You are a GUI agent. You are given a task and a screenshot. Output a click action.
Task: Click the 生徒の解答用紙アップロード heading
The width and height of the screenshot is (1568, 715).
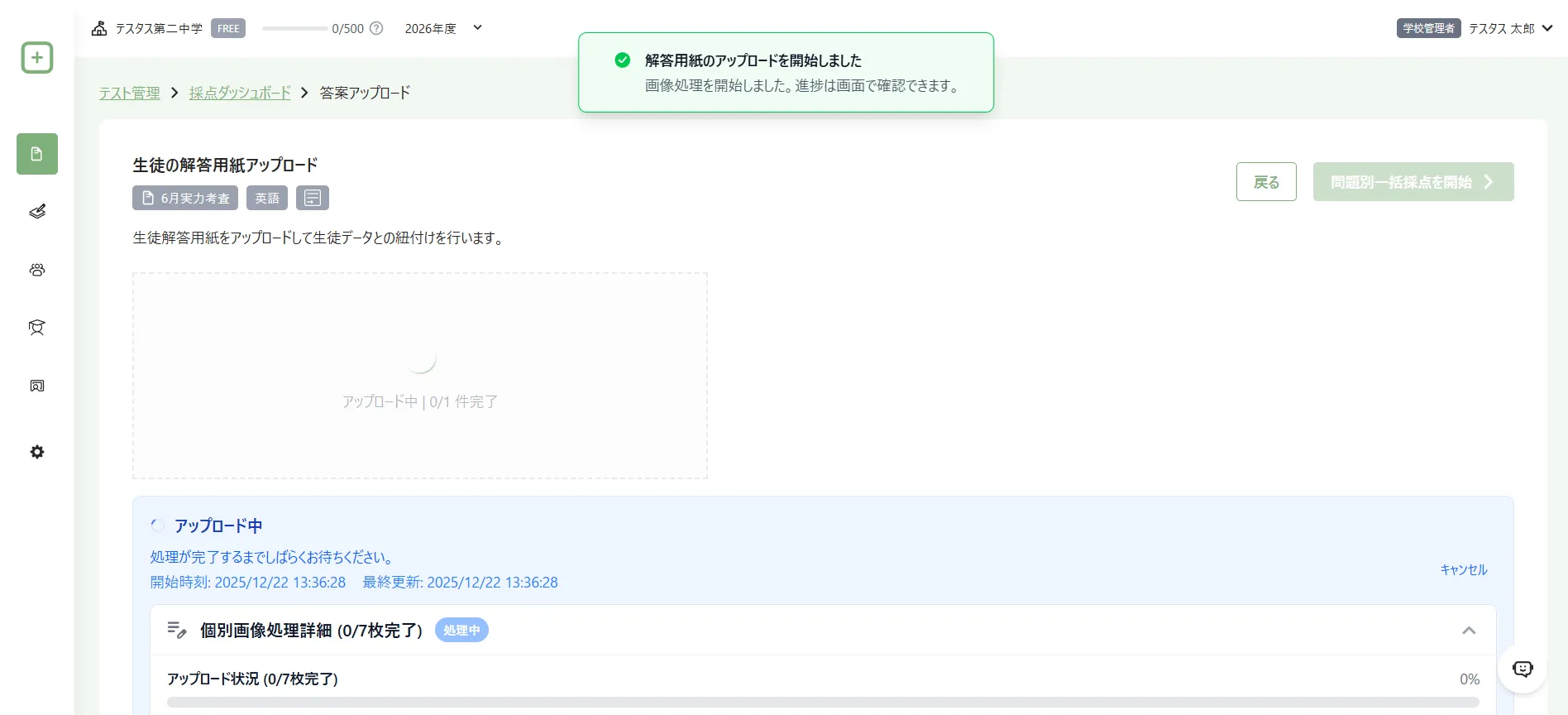(225, 165)
